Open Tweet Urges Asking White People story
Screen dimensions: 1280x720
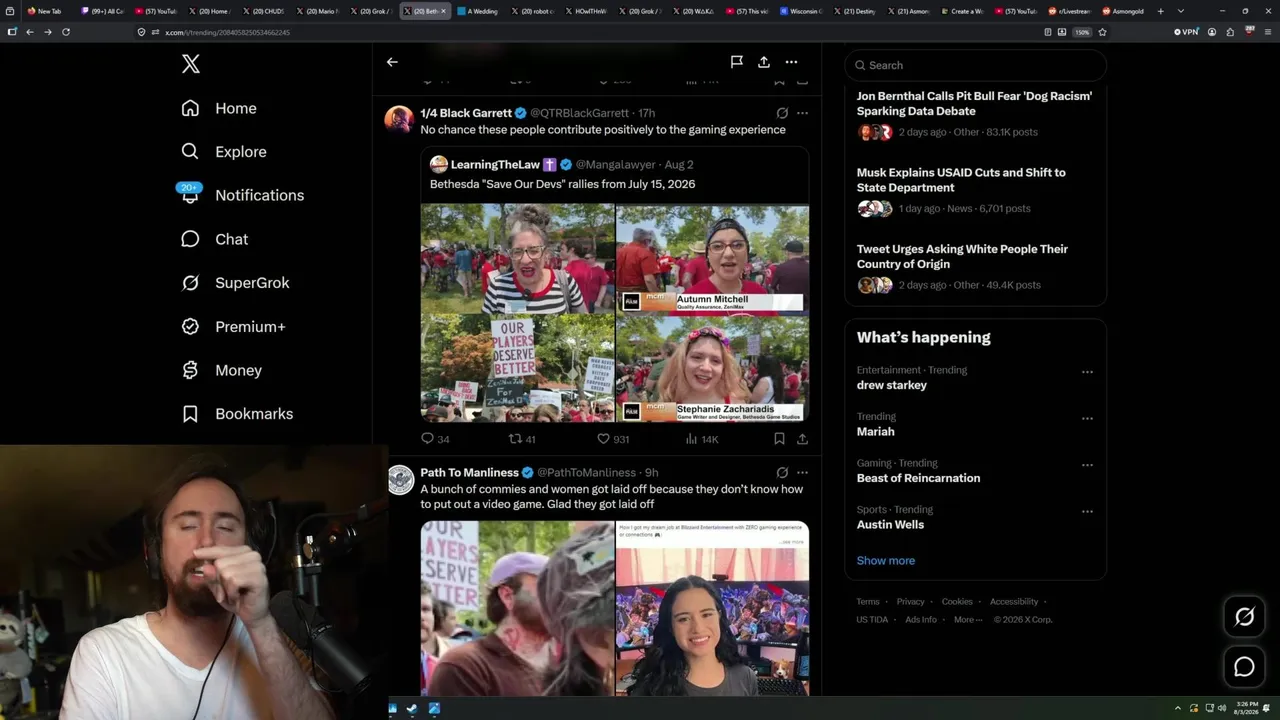(x=975, y=266)
